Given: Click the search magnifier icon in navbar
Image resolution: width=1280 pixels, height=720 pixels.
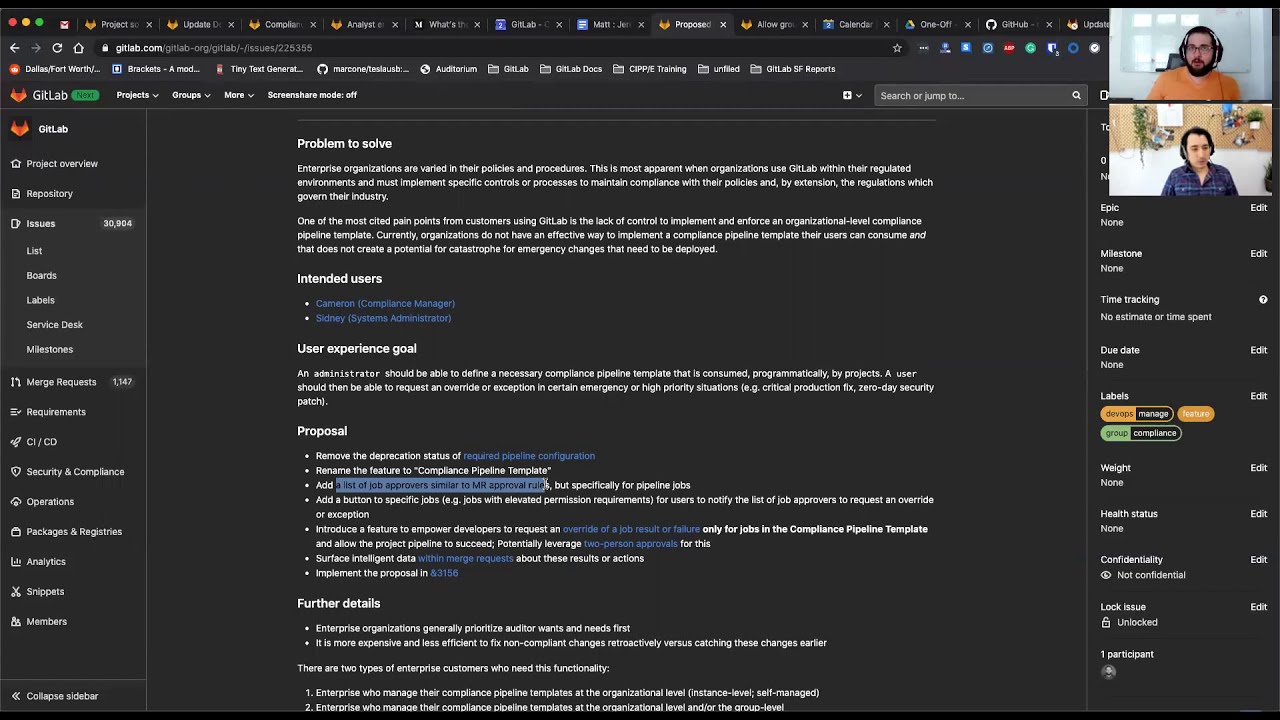Looking at the screenshot, I should [x=1076, y=95].
